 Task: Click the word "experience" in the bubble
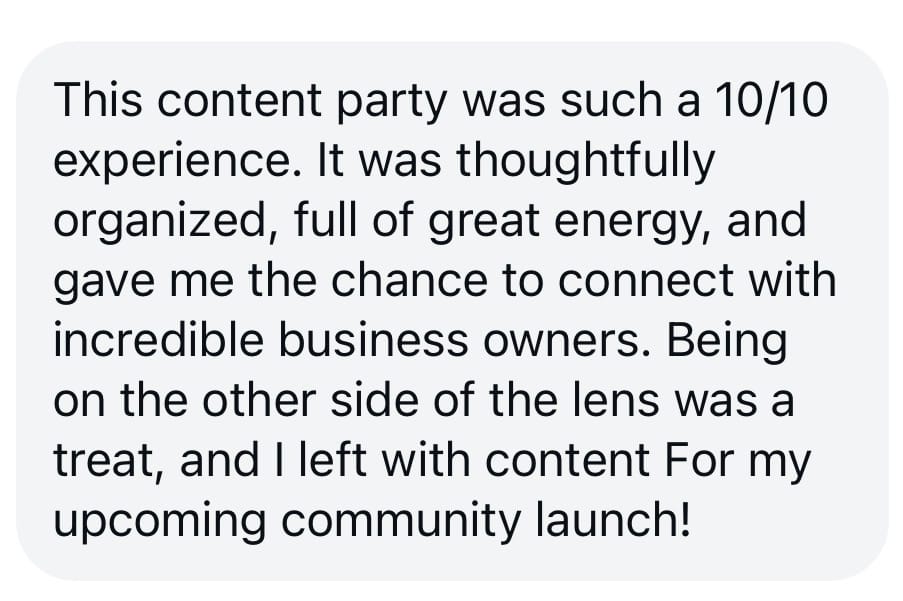click(158, 163)
